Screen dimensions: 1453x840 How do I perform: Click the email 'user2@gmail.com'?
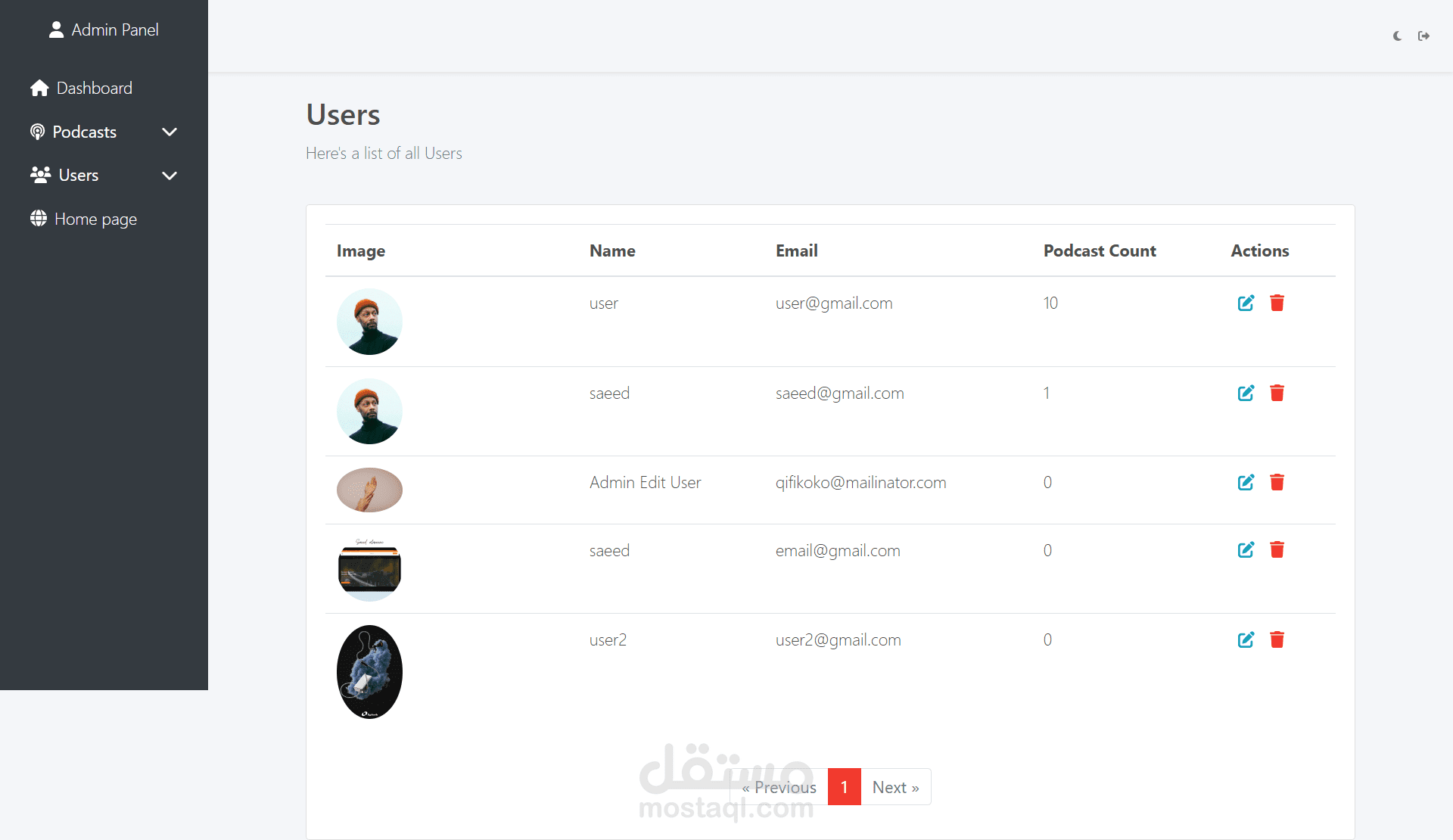pos(838,639)
